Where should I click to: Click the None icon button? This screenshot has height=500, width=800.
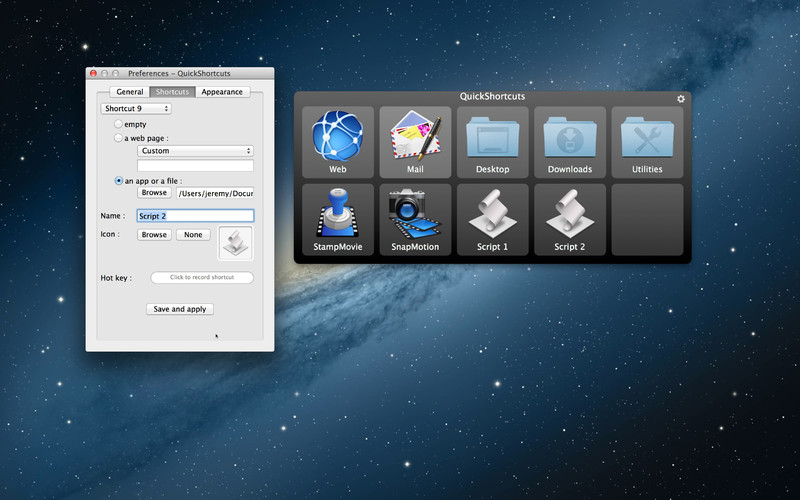[x=193, y=235]
